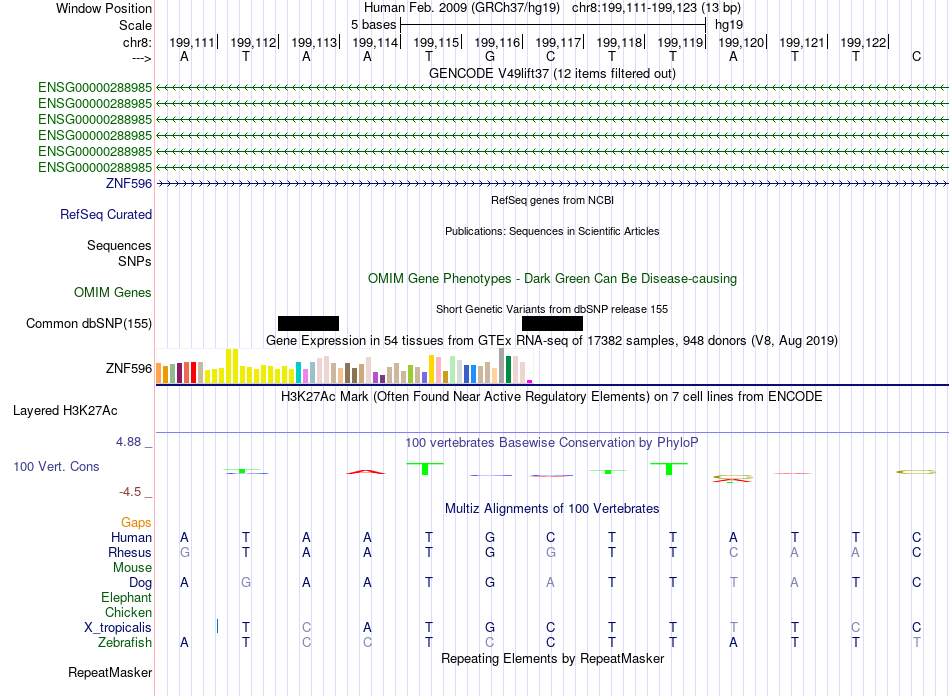Image resolution: width=950 pixels, height=696 pixels.
Task: Click the dark green bar in the GTEx chart
Action: 508,370
